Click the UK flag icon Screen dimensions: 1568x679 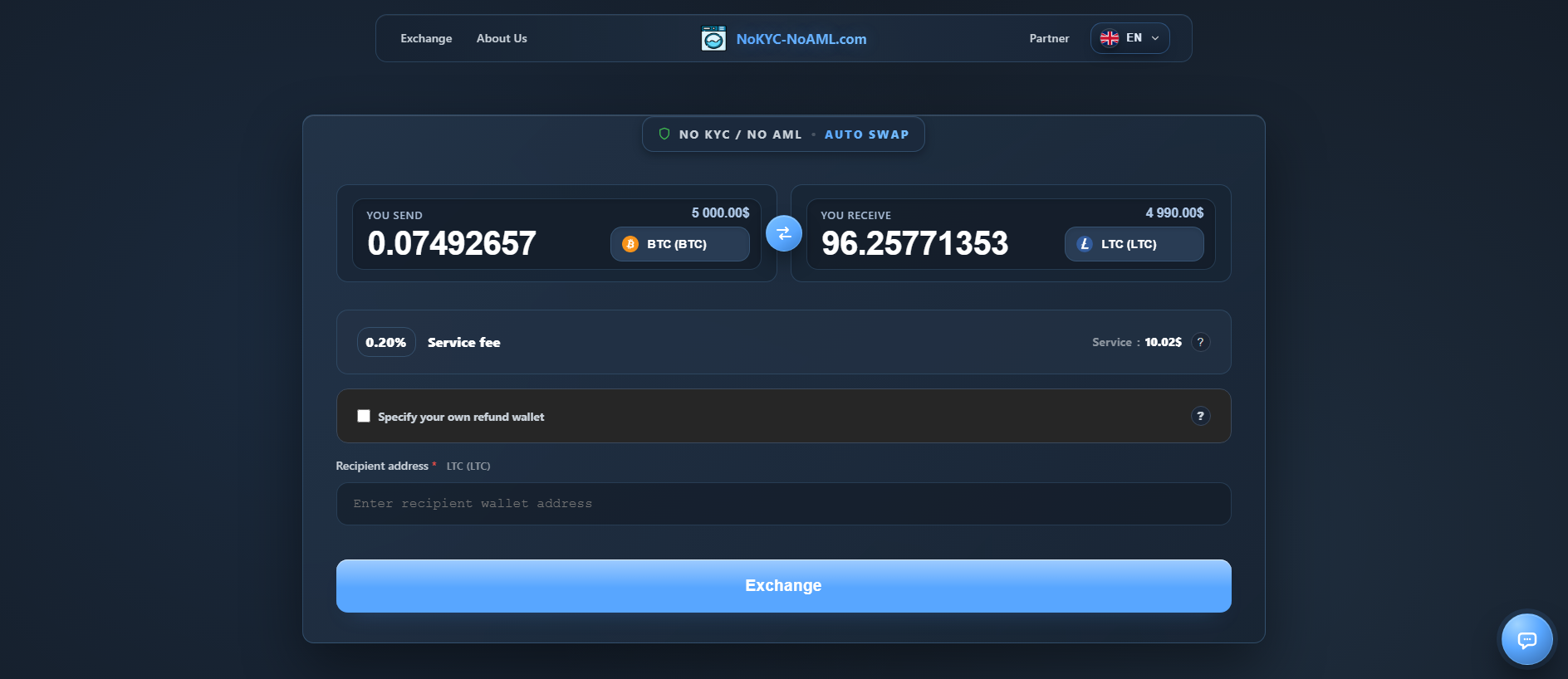(1110, 38)
